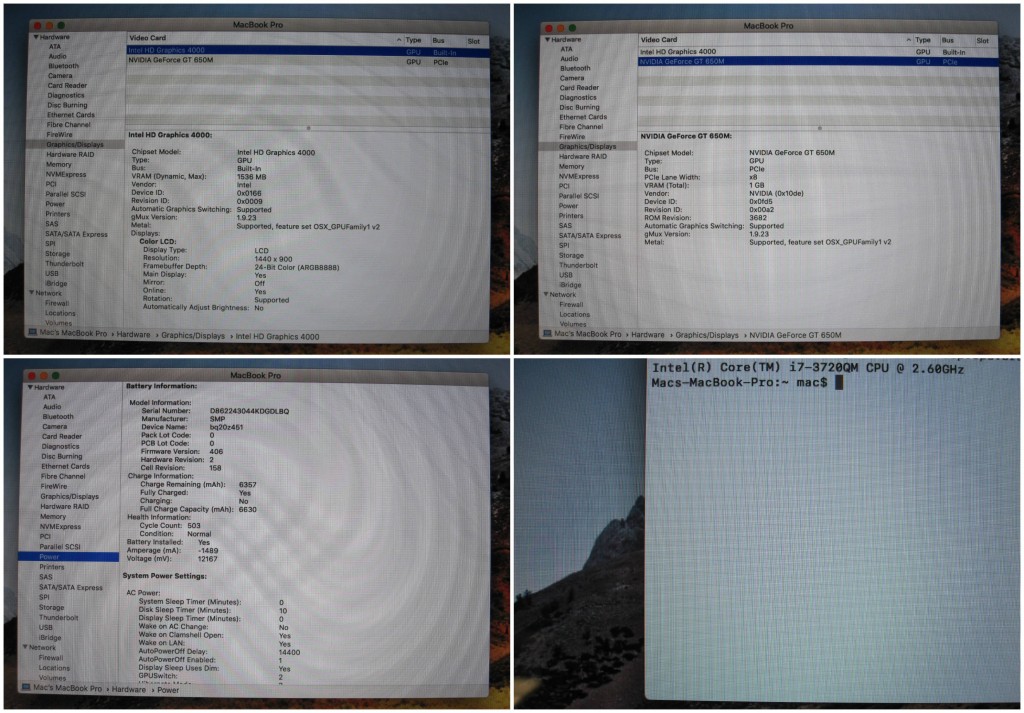Collapse Network tree in NVIDIA details window
This screenshot has width=1024, height=713.
(x=546, y=294)
